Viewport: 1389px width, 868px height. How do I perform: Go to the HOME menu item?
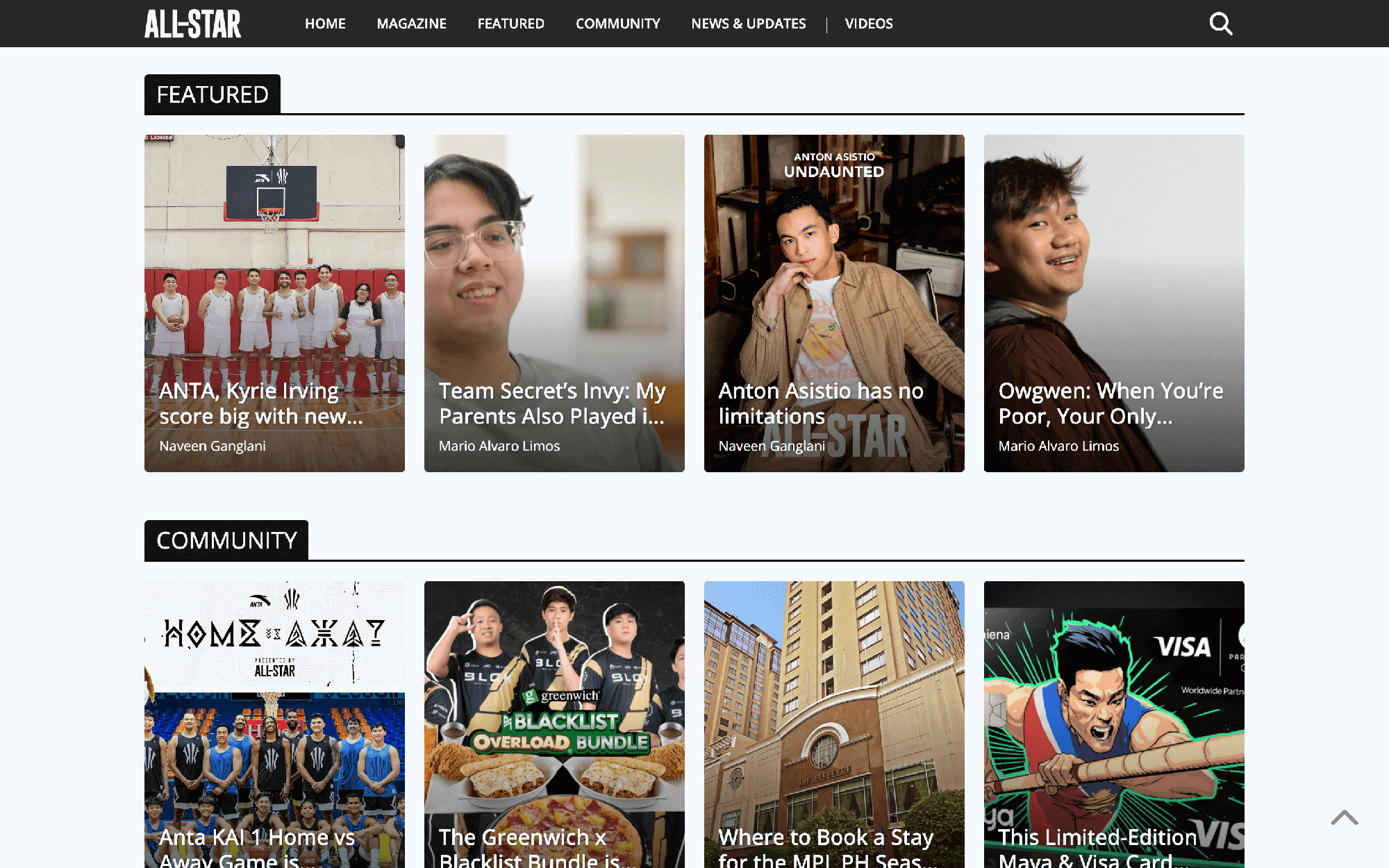pos(325,24)
